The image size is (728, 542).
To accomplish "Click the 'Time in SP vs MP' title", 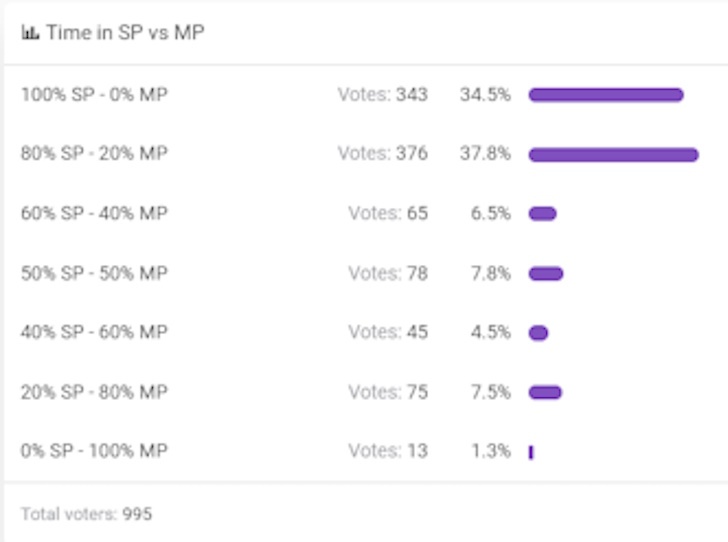I will coord(125,33).
